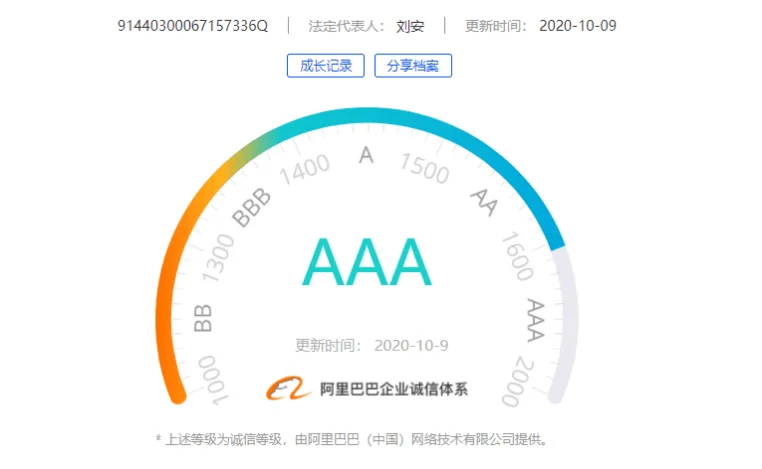
Task: Click the gauge date 2020-10-9
Action: [411, 346]
